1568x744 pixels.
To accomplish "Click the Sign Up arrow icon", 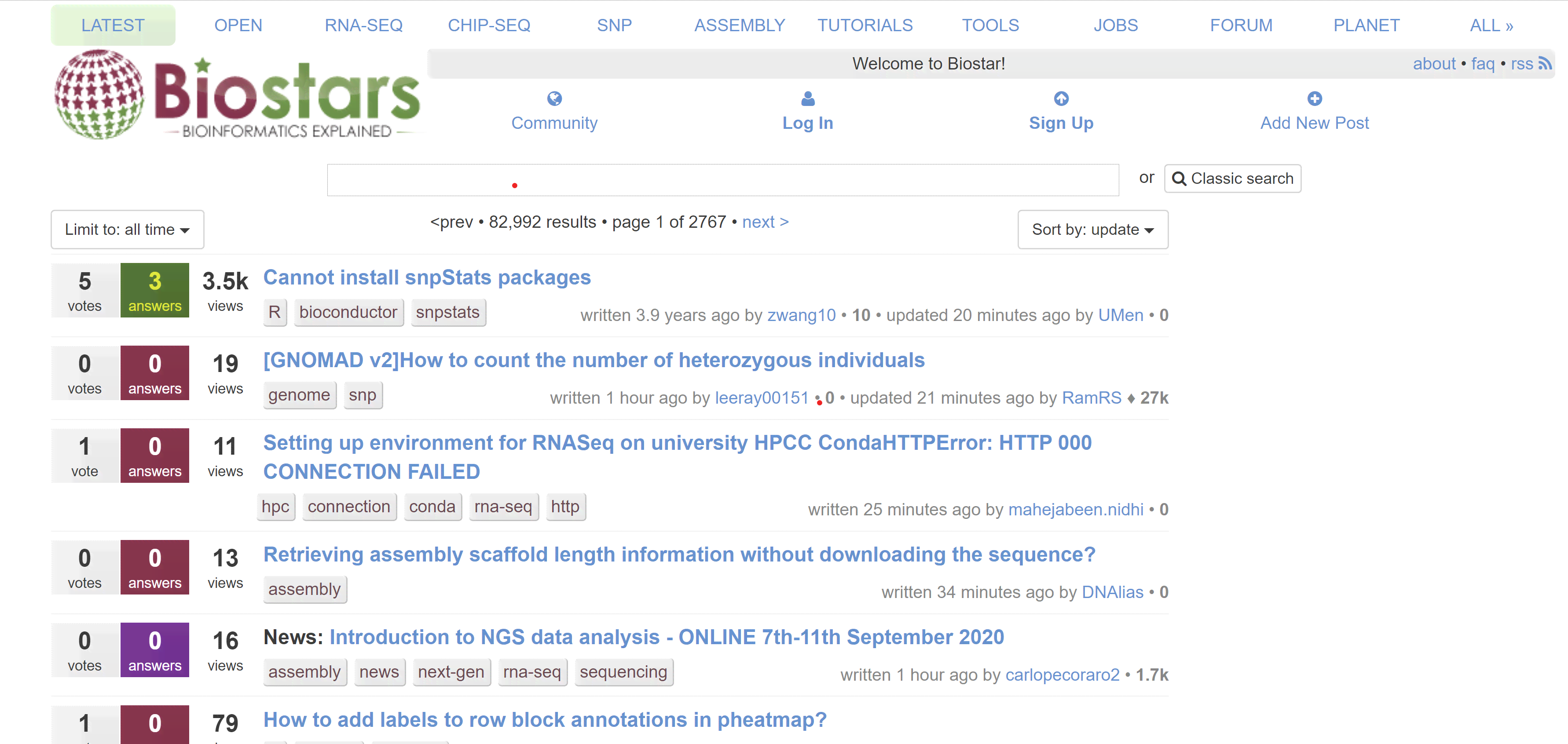I will [1061, 98].
